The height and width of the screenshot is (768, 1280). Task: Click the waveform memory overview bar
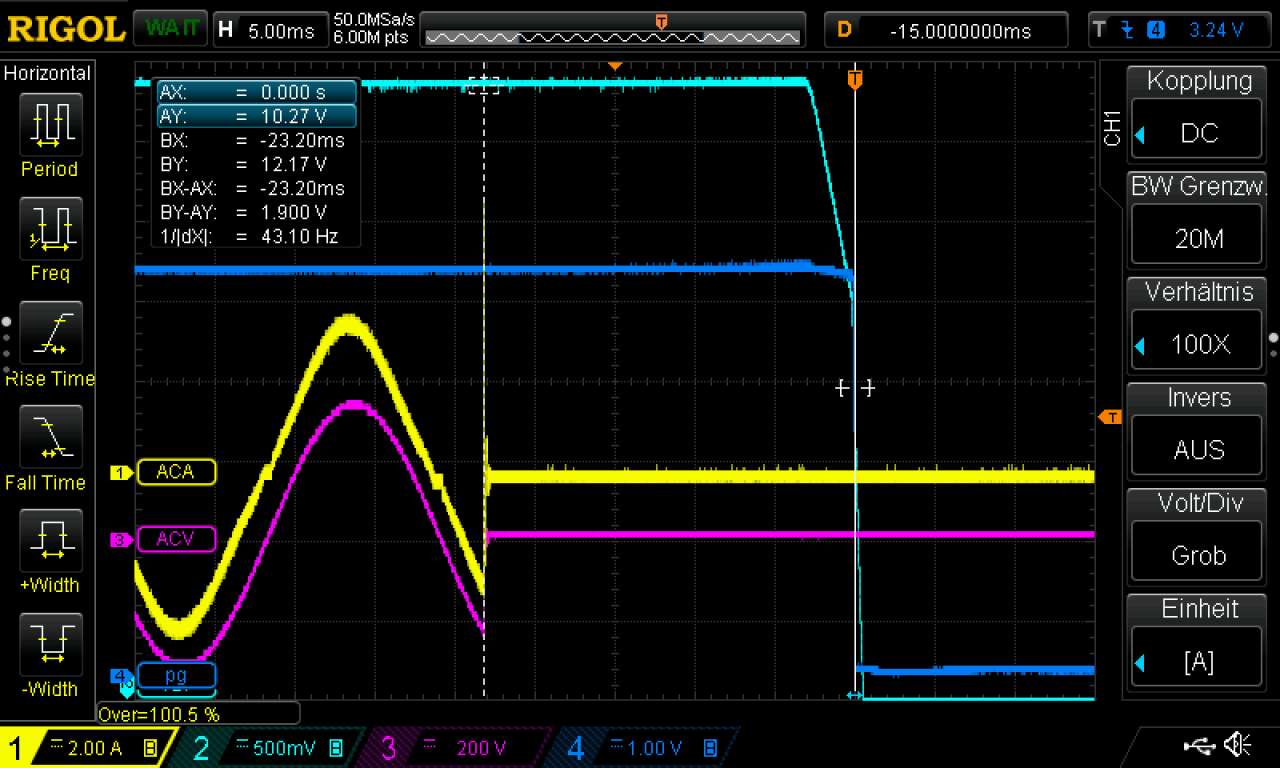coord(613,37)
